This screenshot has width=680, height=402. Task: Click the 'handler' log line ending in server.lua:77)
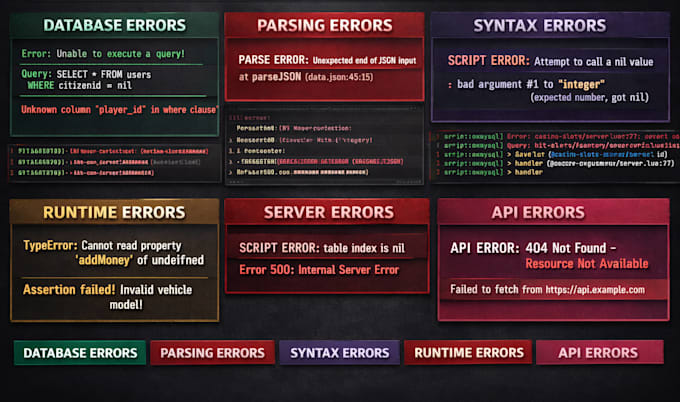(x=559, y=163)
